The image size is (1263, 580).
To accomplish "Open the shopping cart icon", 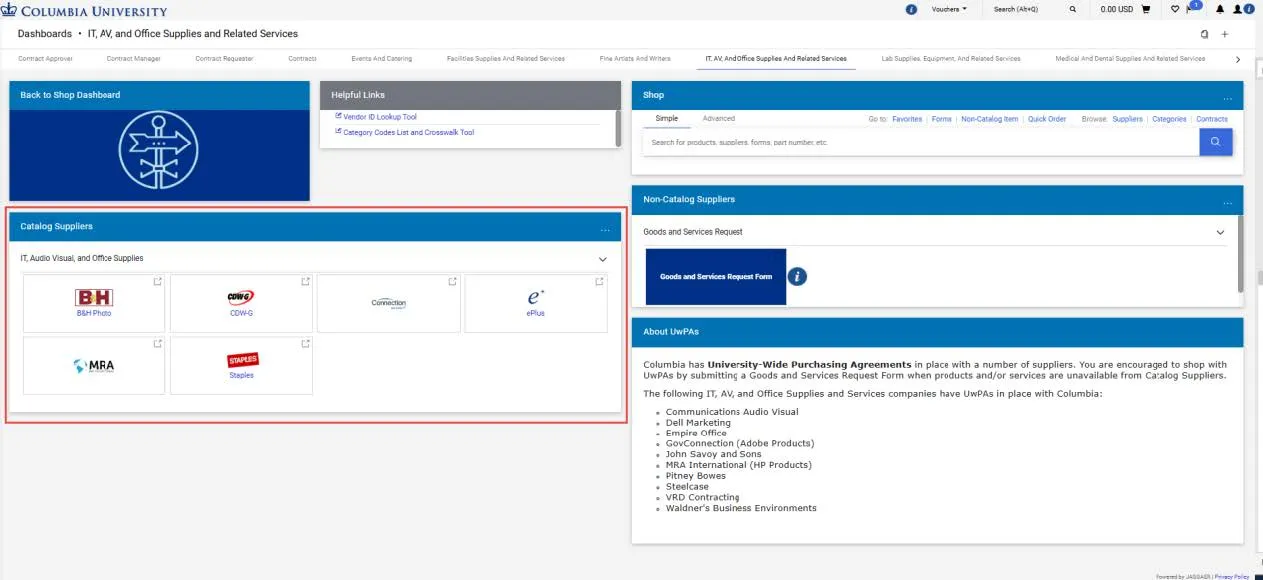I will (1146, 9).
